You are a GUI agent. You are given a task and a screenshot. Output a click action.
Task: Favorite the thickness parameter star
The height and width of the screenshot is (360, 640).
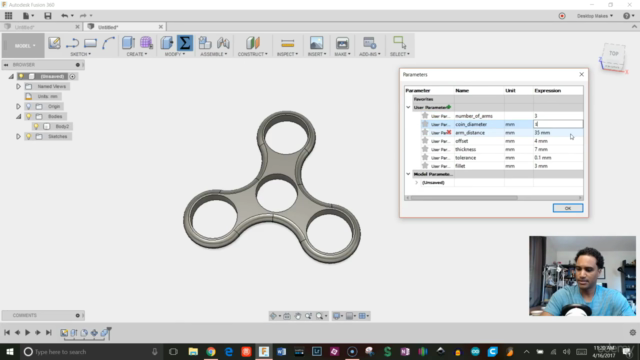click(425, 149)
